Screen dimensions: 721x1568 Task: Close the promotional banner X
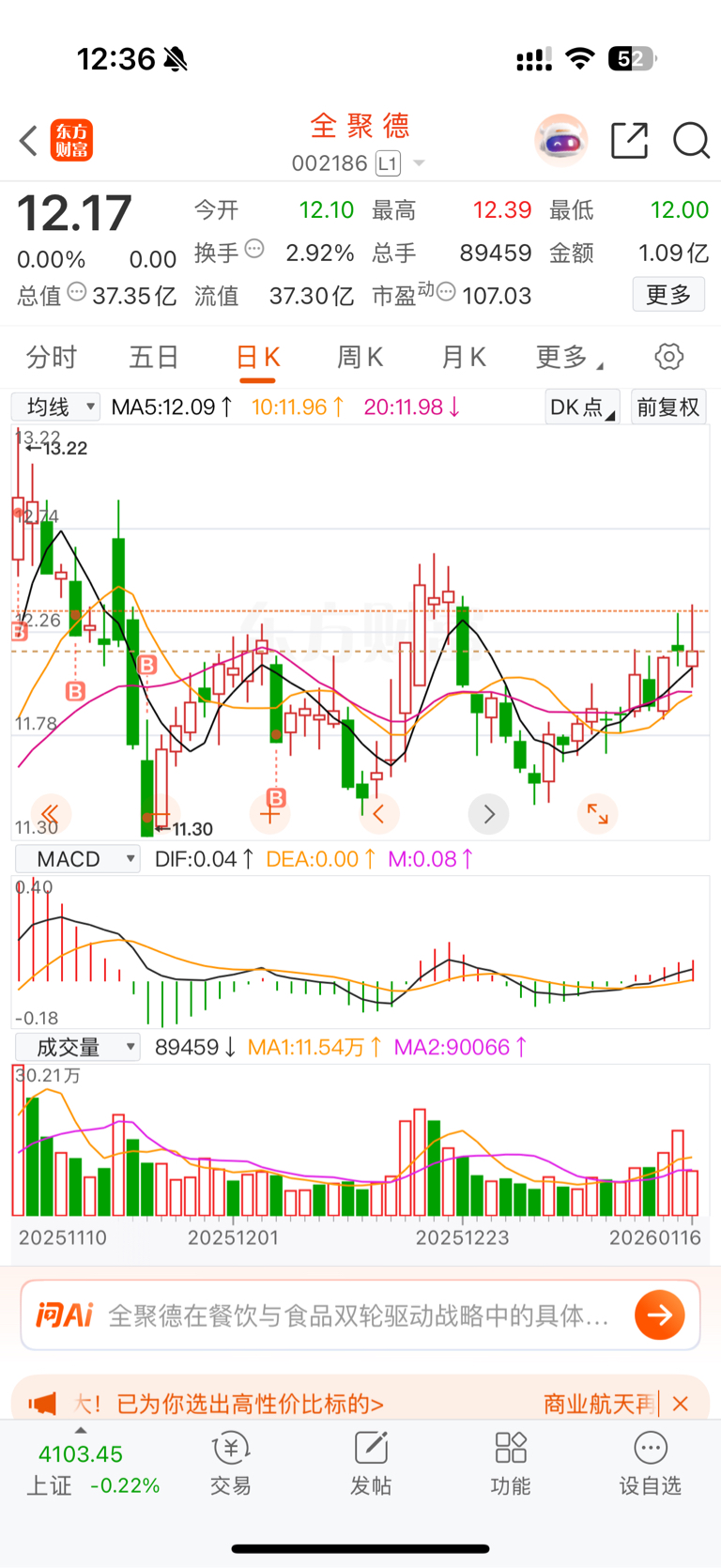point(681,1404)
